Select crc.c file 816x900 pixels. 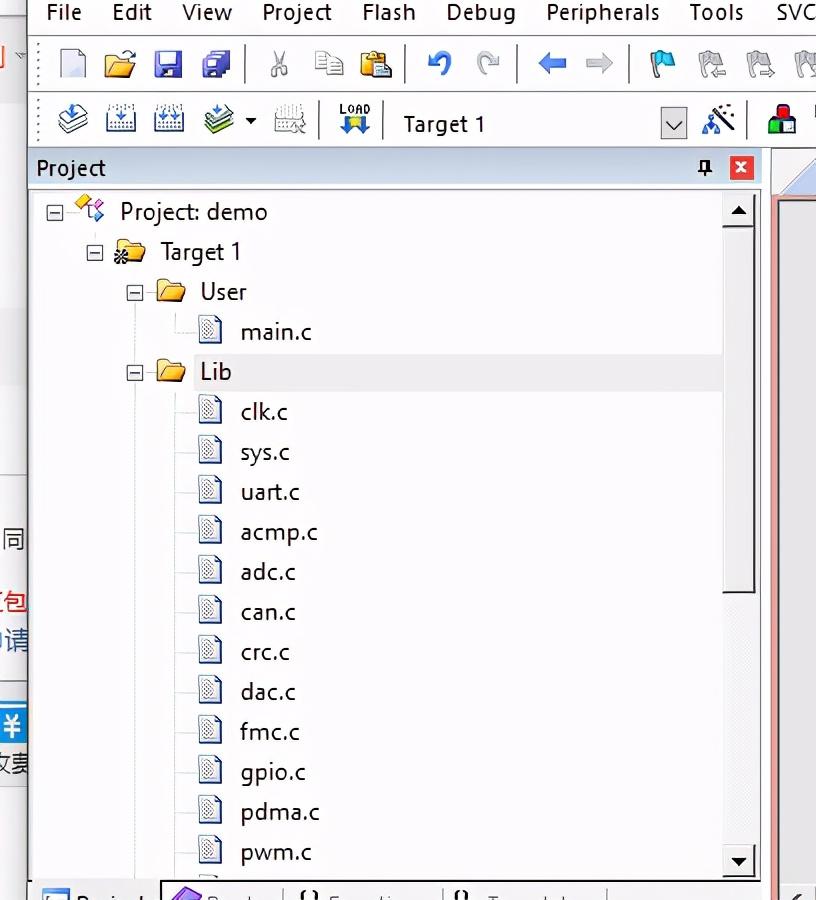(x=265, y=653)
